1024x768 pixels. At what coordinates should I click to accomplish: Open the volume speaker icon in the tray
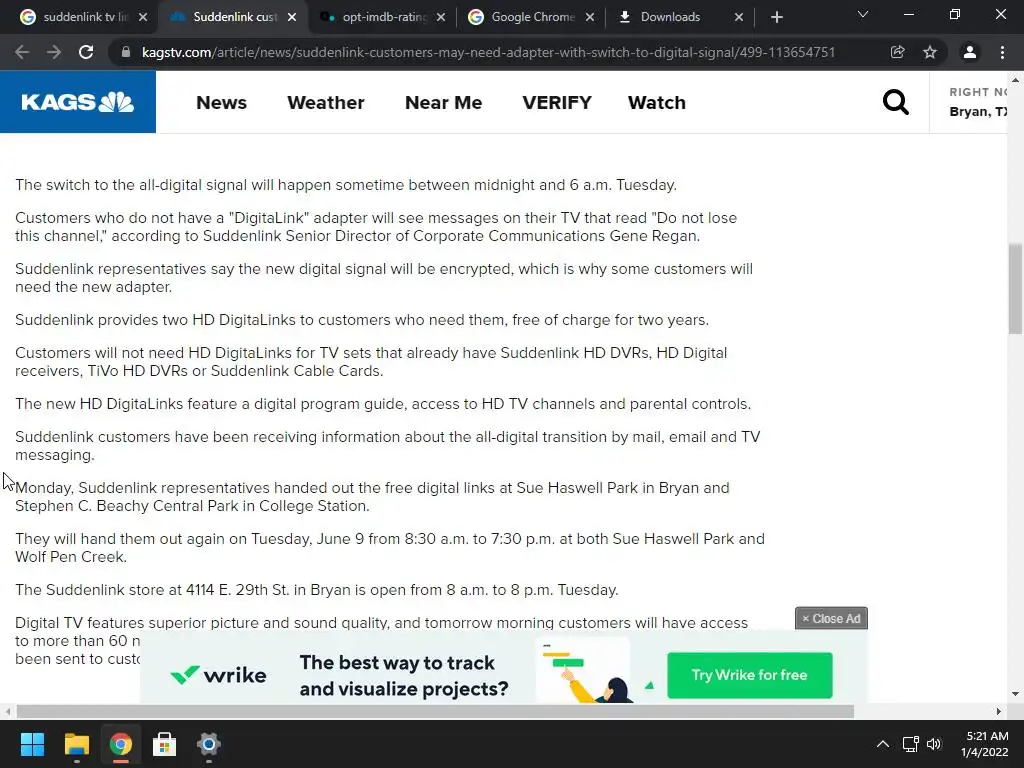935,744
